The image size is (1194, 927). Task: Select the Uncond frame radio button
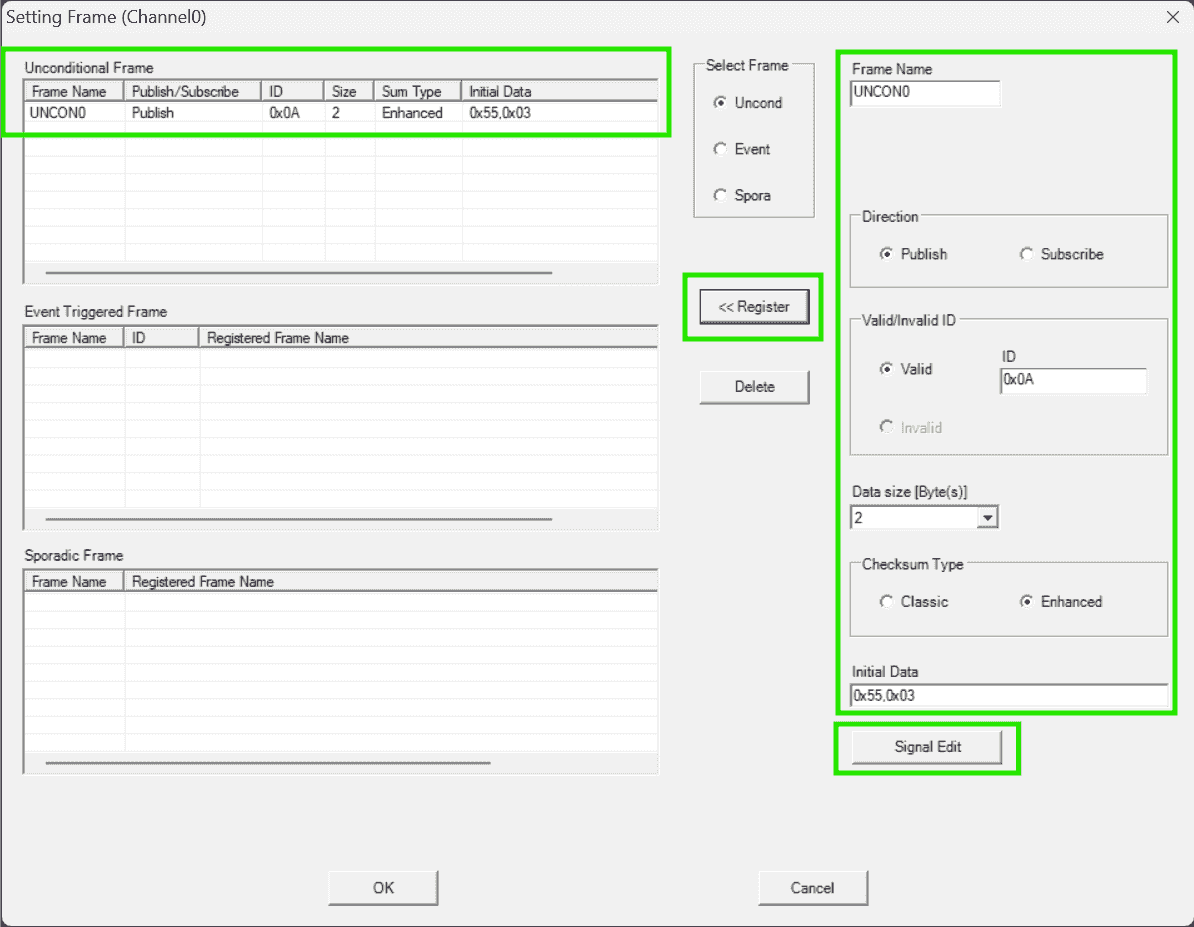720,103
